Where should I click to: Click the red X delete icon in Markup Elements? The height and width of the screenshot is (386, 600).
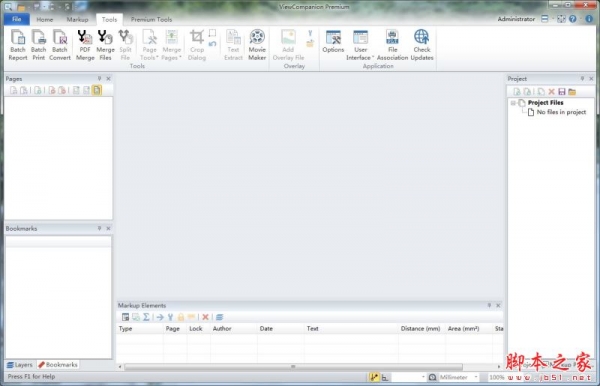pyautogui.click(x=205, y=317)
